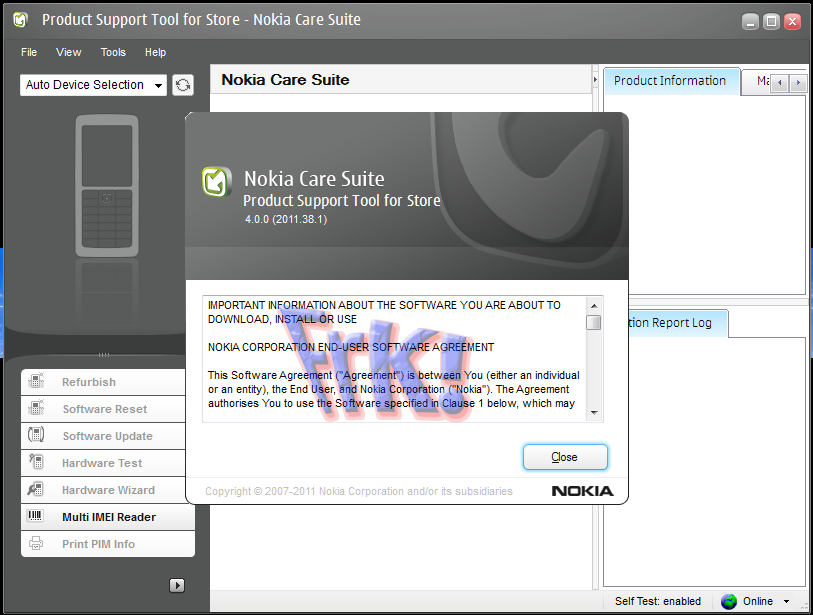Minimize the Nokia Care Suite window
Screen dimensions: 813x615
(750, 21)
